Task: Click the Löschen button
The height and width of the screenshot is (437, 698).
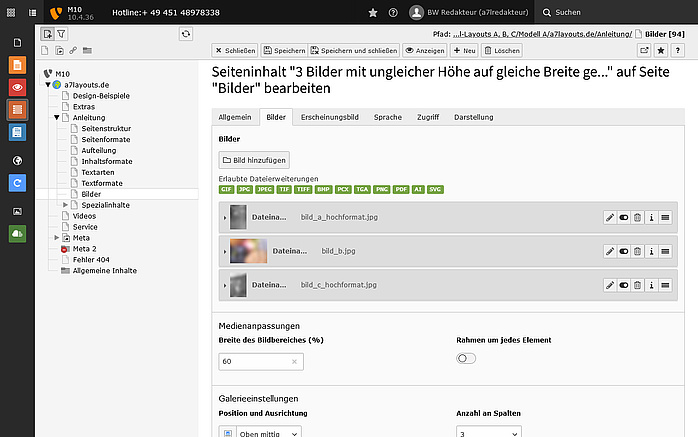Action: point(502,50)
